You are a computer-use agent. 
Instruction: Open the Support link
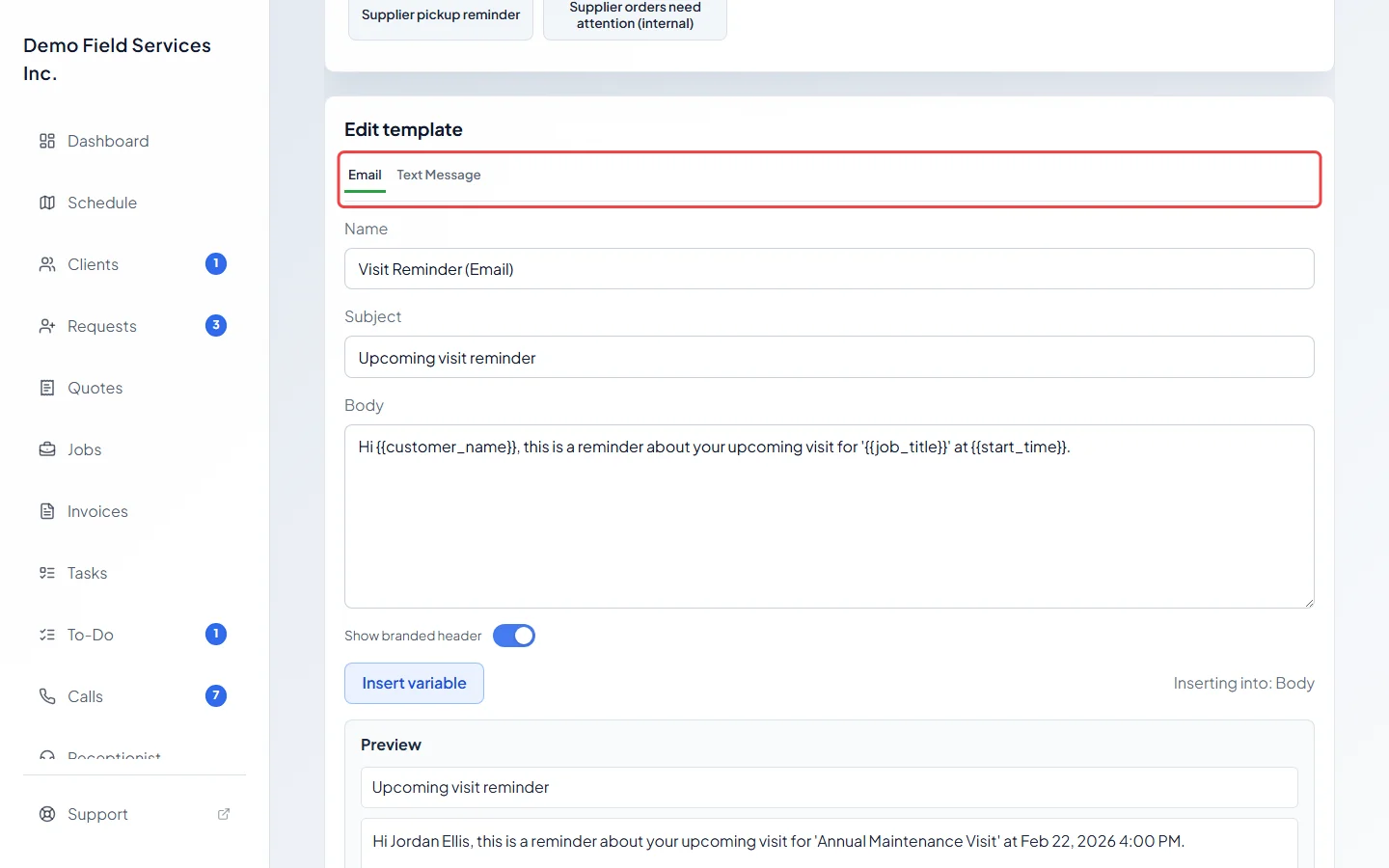point(135,814)
